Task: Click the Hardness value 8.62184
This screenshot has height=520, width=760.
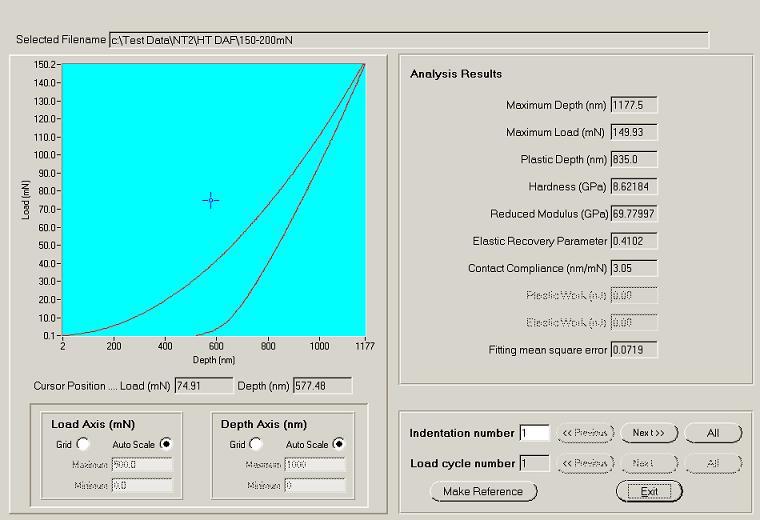Action: coord(634,187)
